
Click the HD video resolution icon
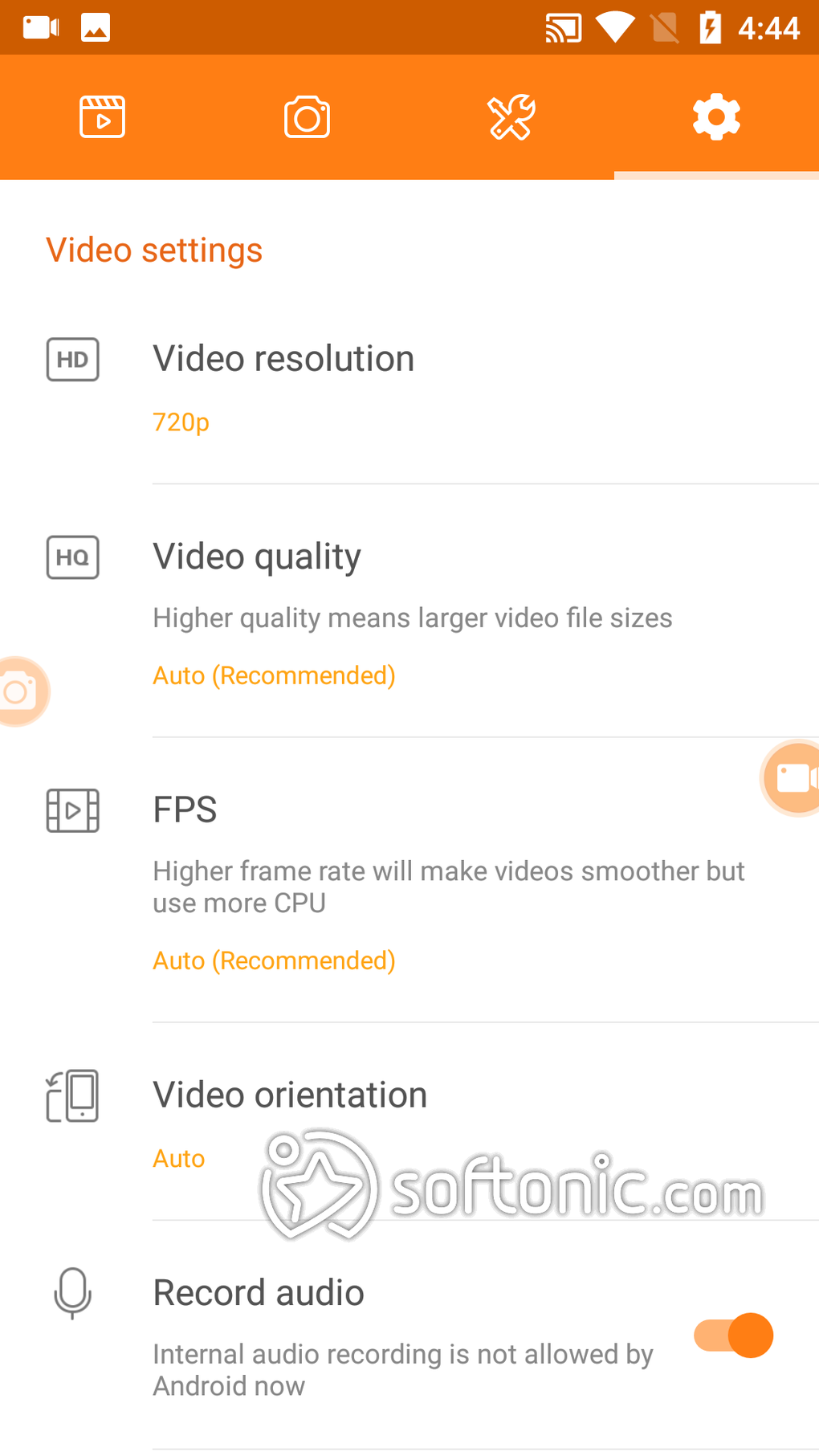coord(72,359)
